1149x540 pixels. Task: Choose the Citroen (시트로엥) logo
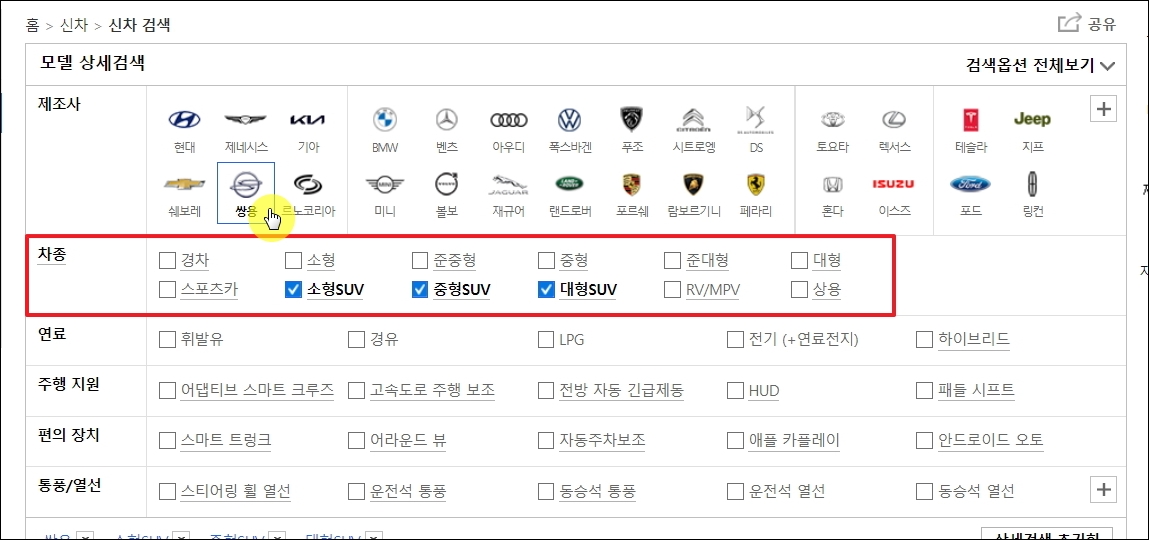coord(692,120)
